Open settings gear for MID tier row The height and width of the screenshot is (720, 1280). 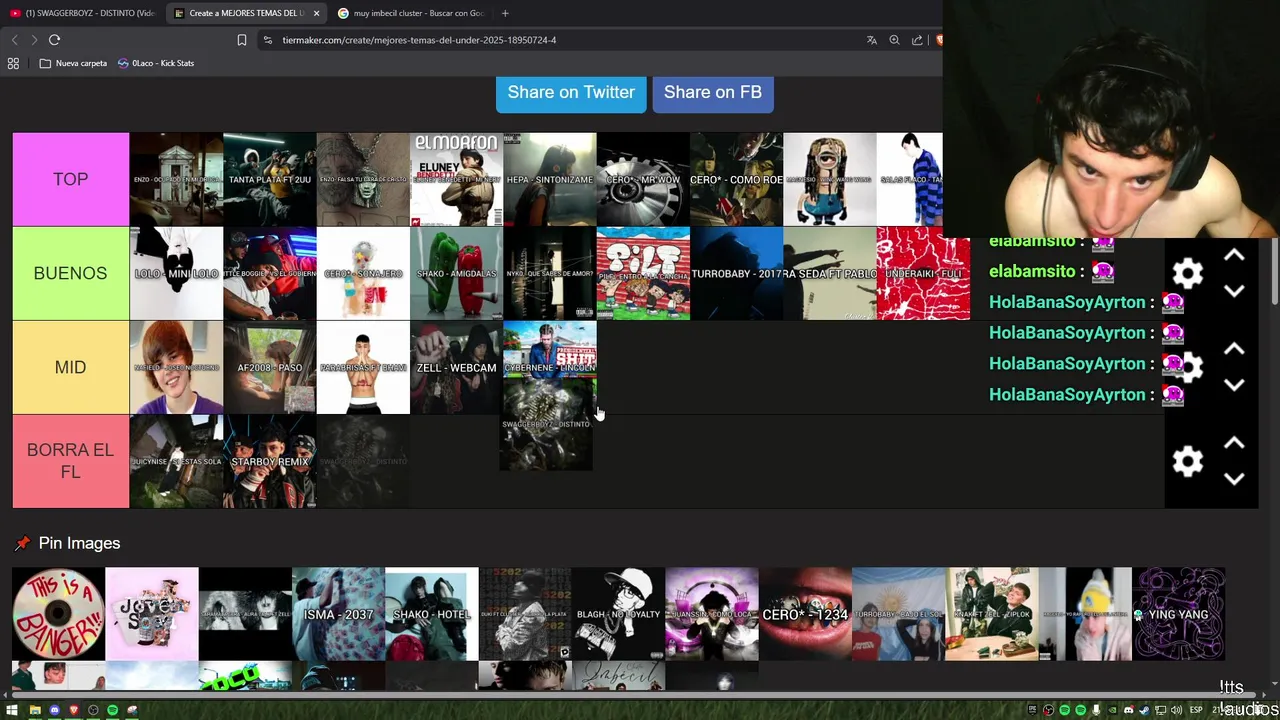1187,367
